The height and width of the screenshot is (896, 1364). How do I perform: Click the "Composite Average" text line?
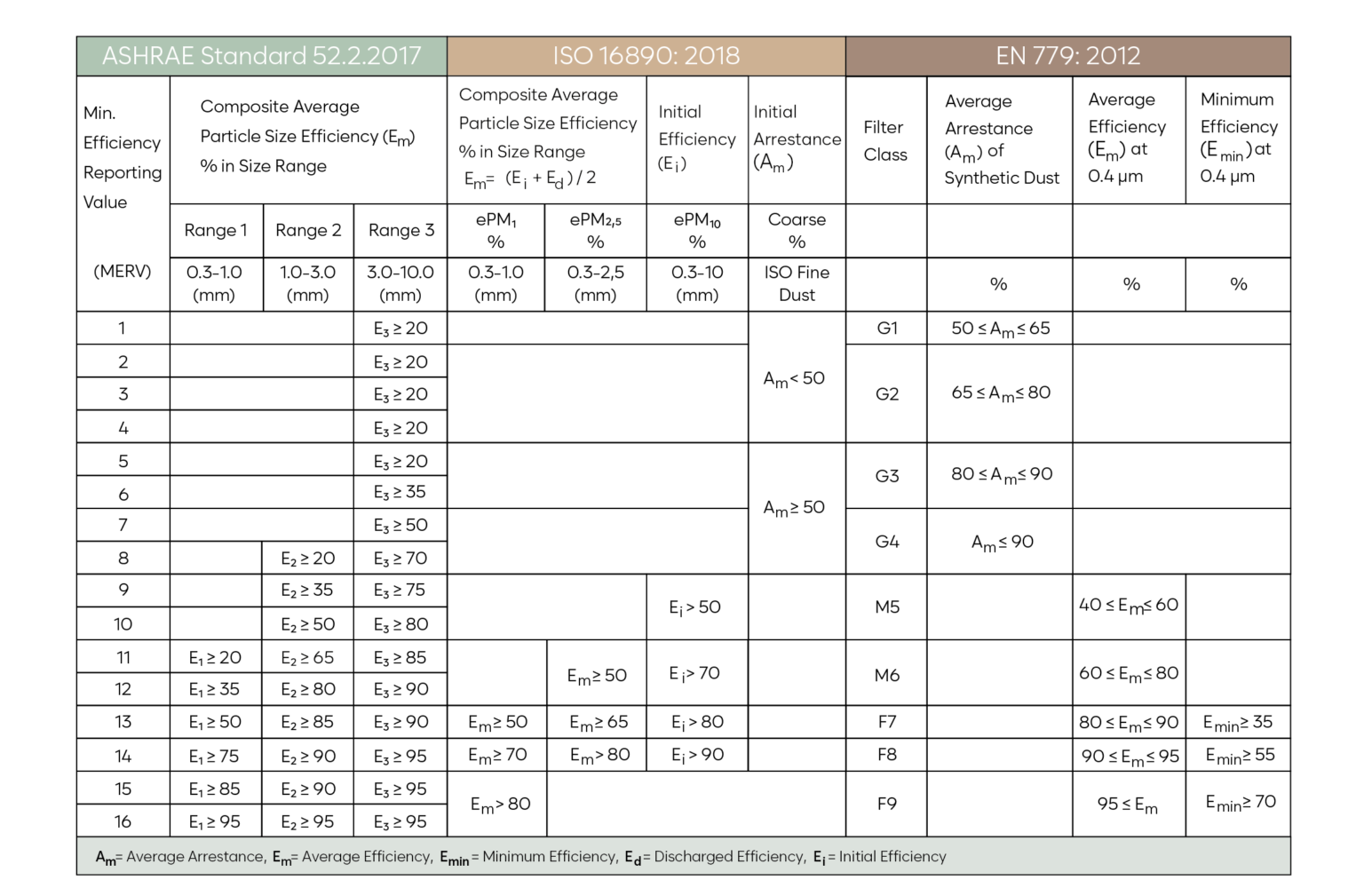pos(538,95)
